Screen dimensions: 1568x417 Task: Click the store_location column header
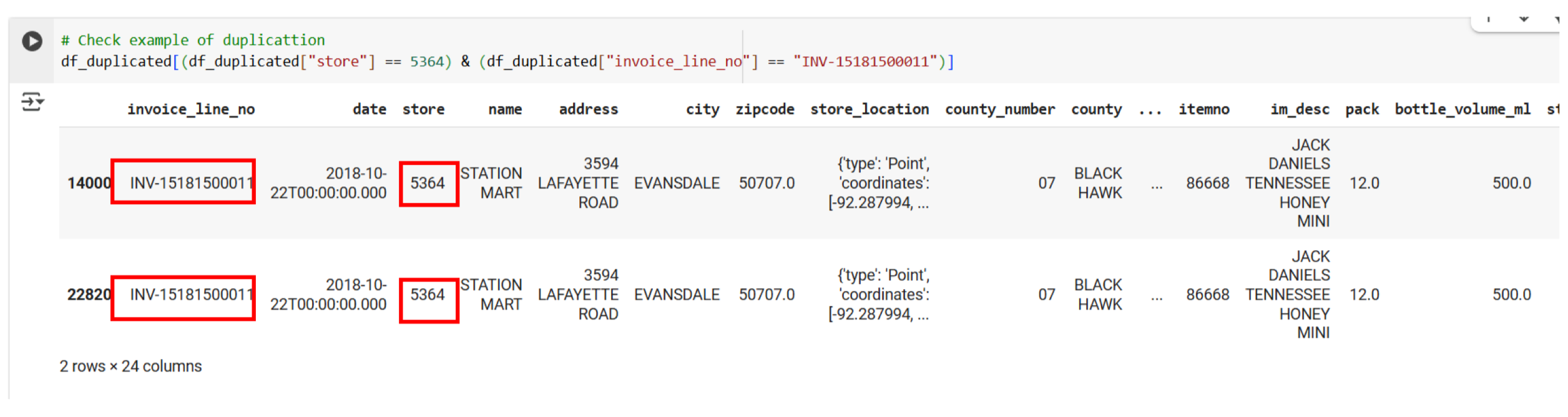tap(870, 110)
